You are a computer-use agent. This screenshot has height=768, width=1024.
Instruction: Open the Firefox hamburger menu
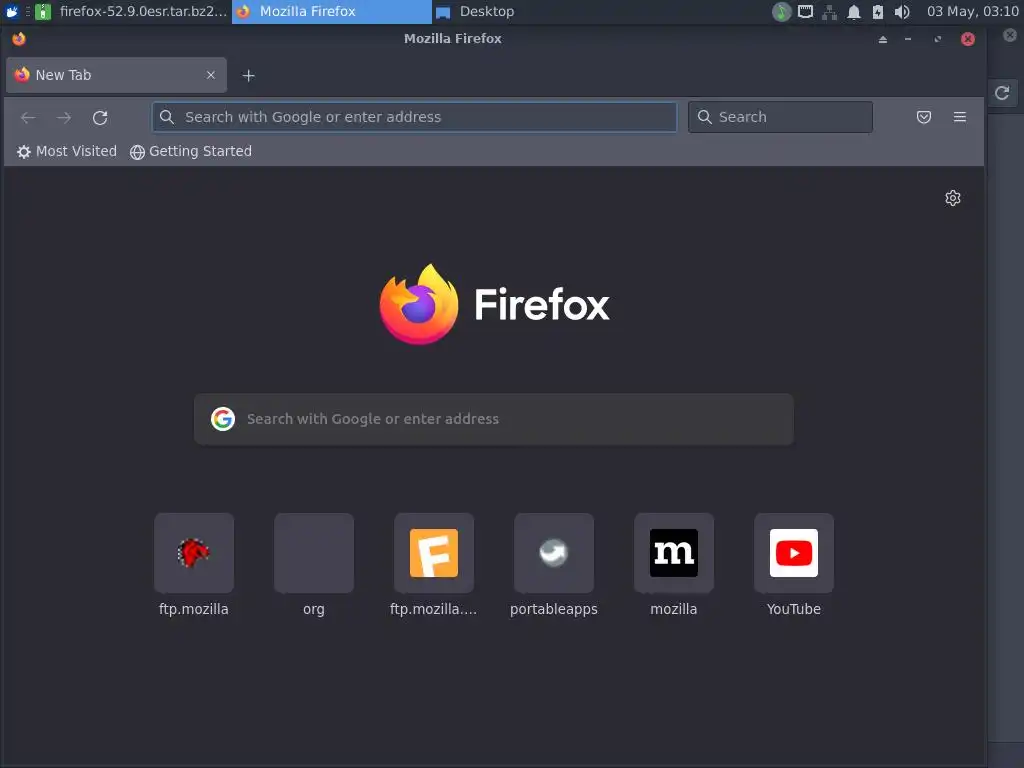[959, 117]
